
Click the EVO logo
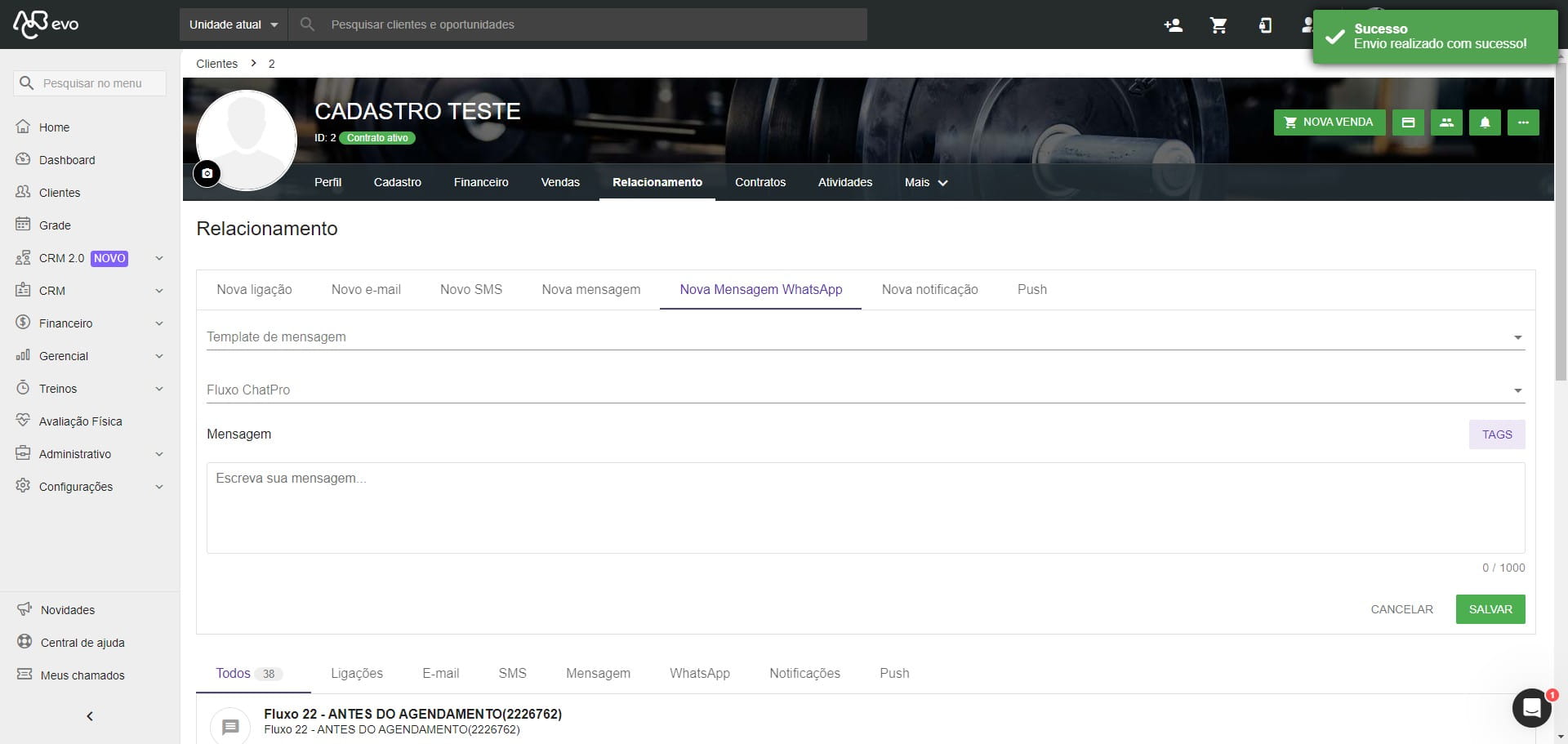(x=47, y=24)
